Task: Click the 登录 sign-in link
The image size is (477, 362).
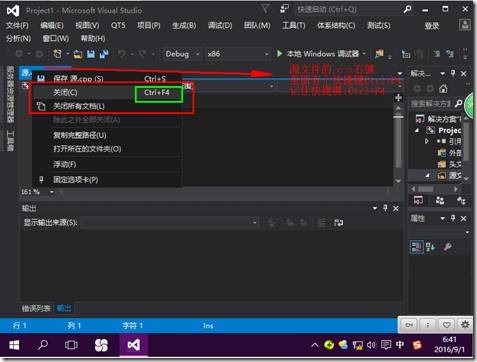Action: point(432,26)
